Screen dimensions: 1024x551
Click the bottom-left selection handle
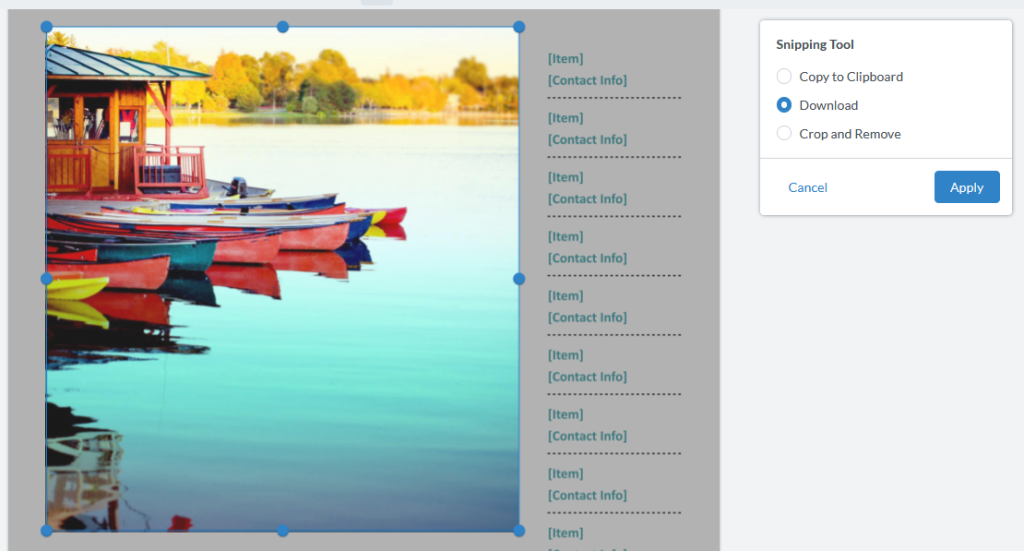[x=46, y=531]
